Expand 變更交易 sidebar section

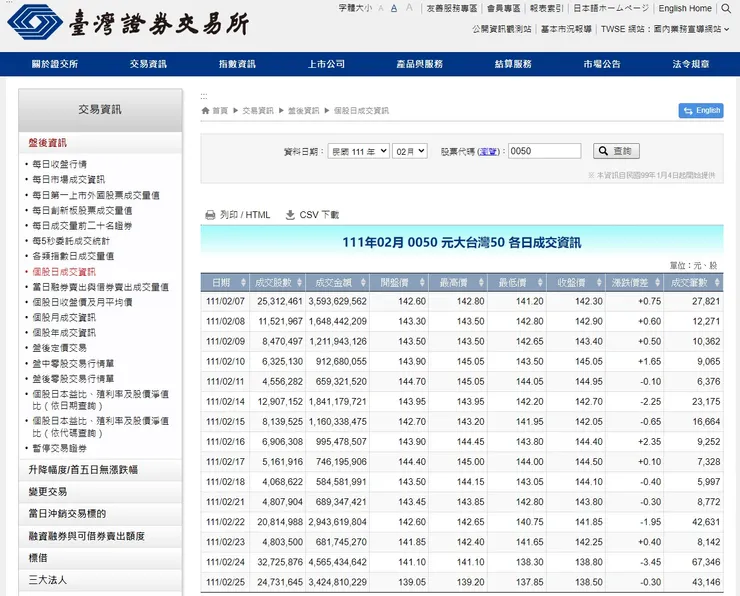[100, 492]
